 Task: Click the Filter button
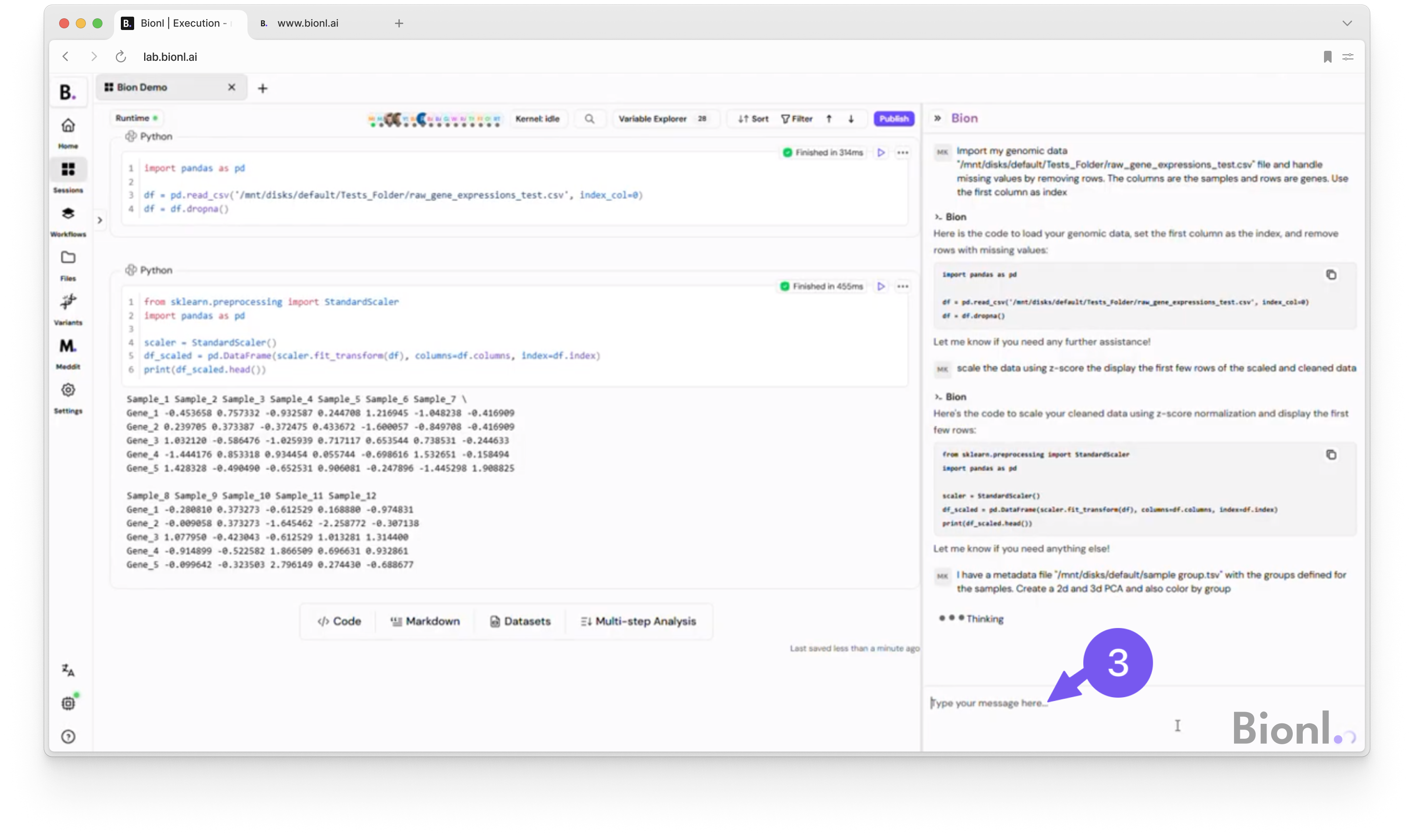tap(796, 119)
